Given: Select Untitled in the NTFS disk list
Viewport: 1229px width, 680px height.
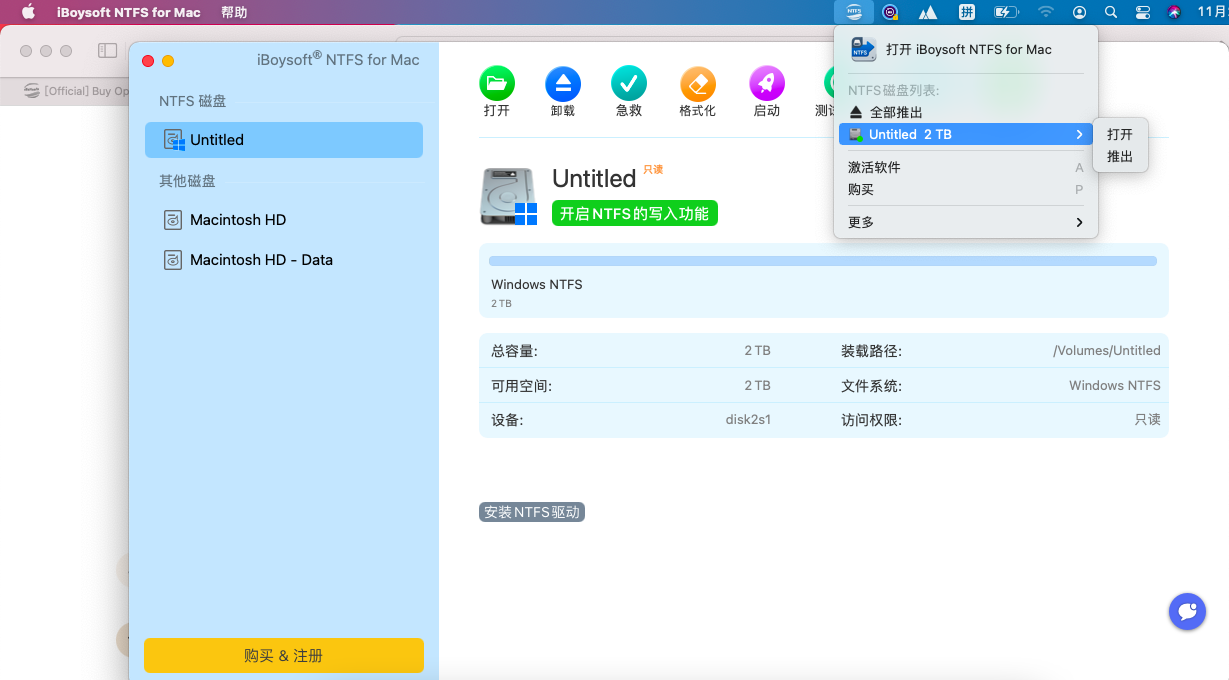Looking at the screenshot, I should tap(284, 140).
